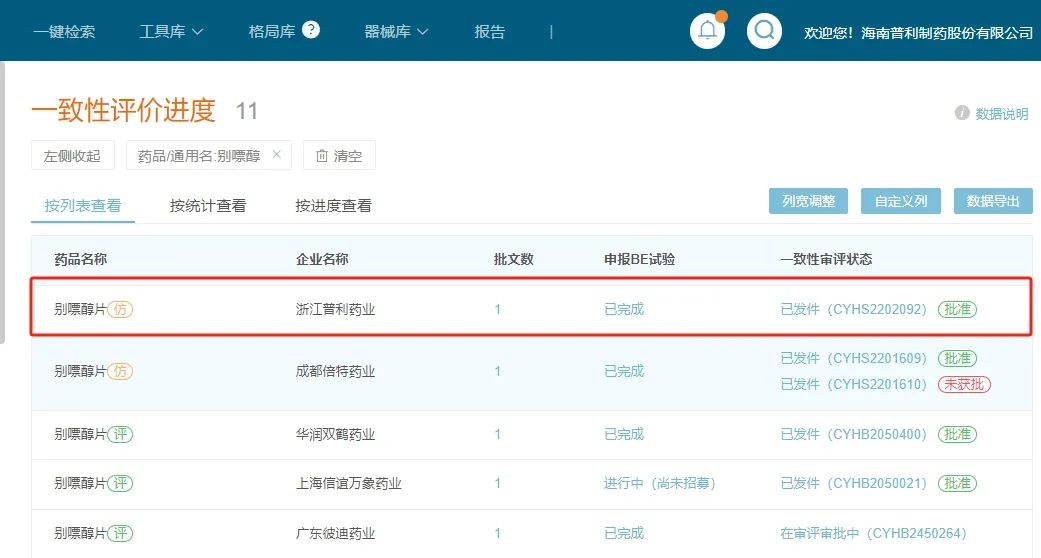The height and width of the screenshot is (558, 1041).
Task: Click the 数据导出 button
Action: point(992,201)
